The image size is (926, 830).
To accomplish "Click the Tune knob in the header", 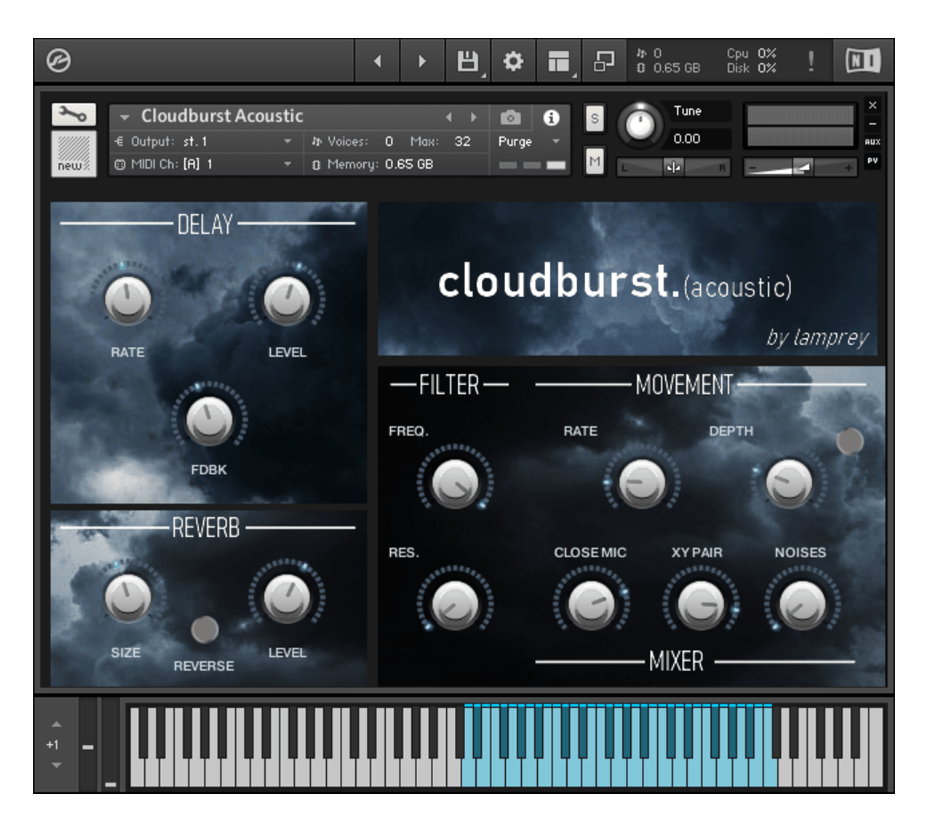I will [640, 124].
